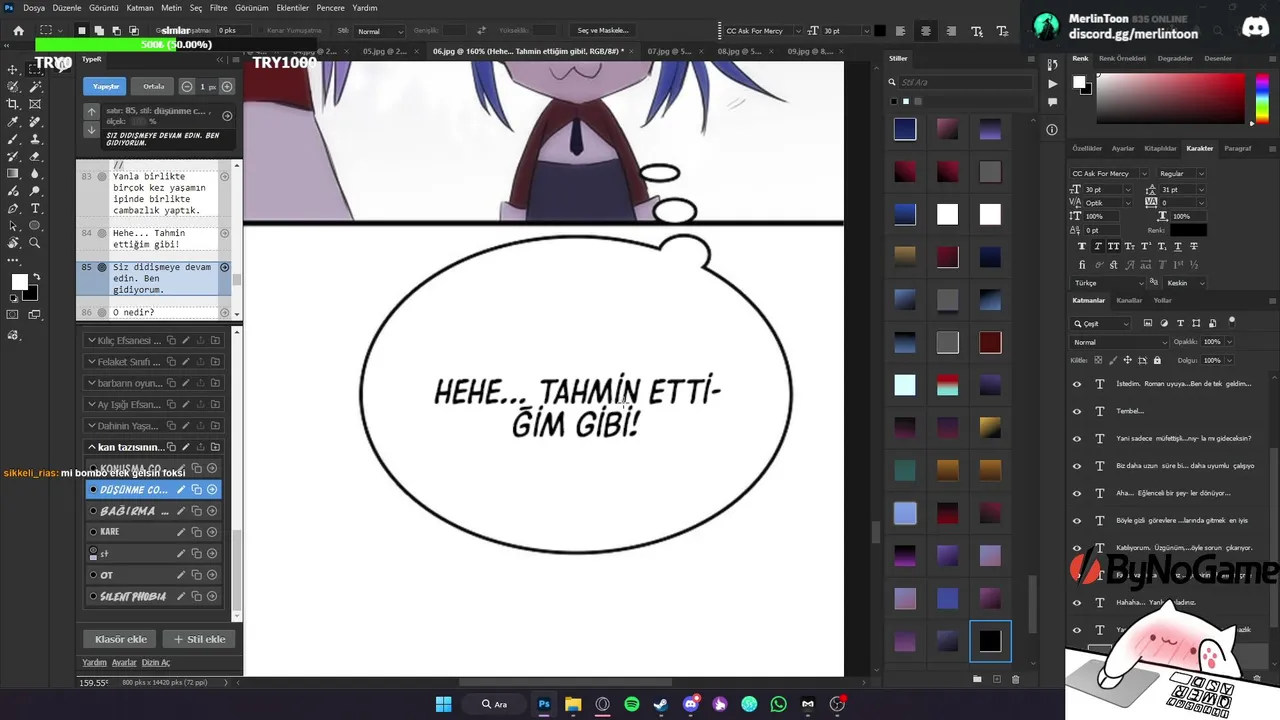Select the Move tool
The image size is (1280, 720).
click(x=13, y=69)
